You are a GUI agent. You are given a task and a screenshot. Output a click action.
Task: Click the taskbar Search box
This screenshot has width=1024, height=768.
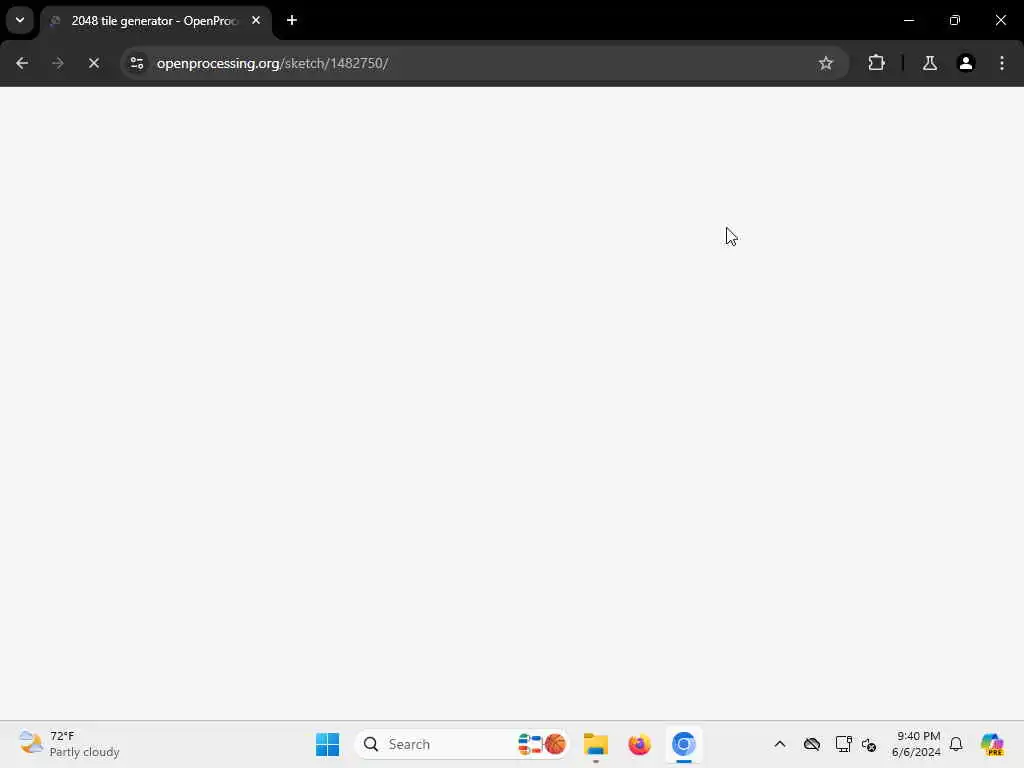(462, 744)
